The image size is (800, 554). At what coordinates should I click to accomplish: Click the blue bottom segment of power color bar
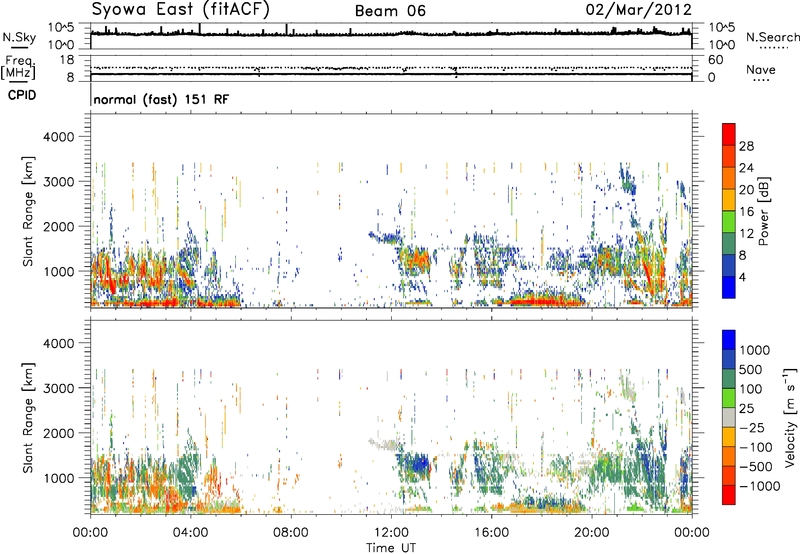coord(729,287)
